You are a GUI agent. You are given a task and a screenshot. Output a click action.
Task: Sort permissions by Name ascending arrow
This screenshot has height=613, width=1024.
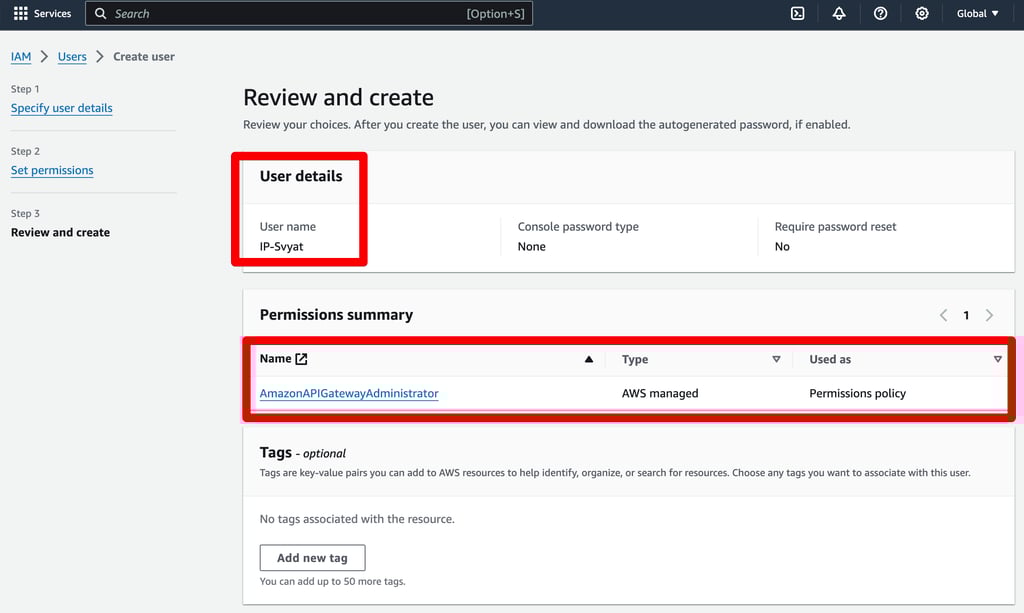pos(589,359)
